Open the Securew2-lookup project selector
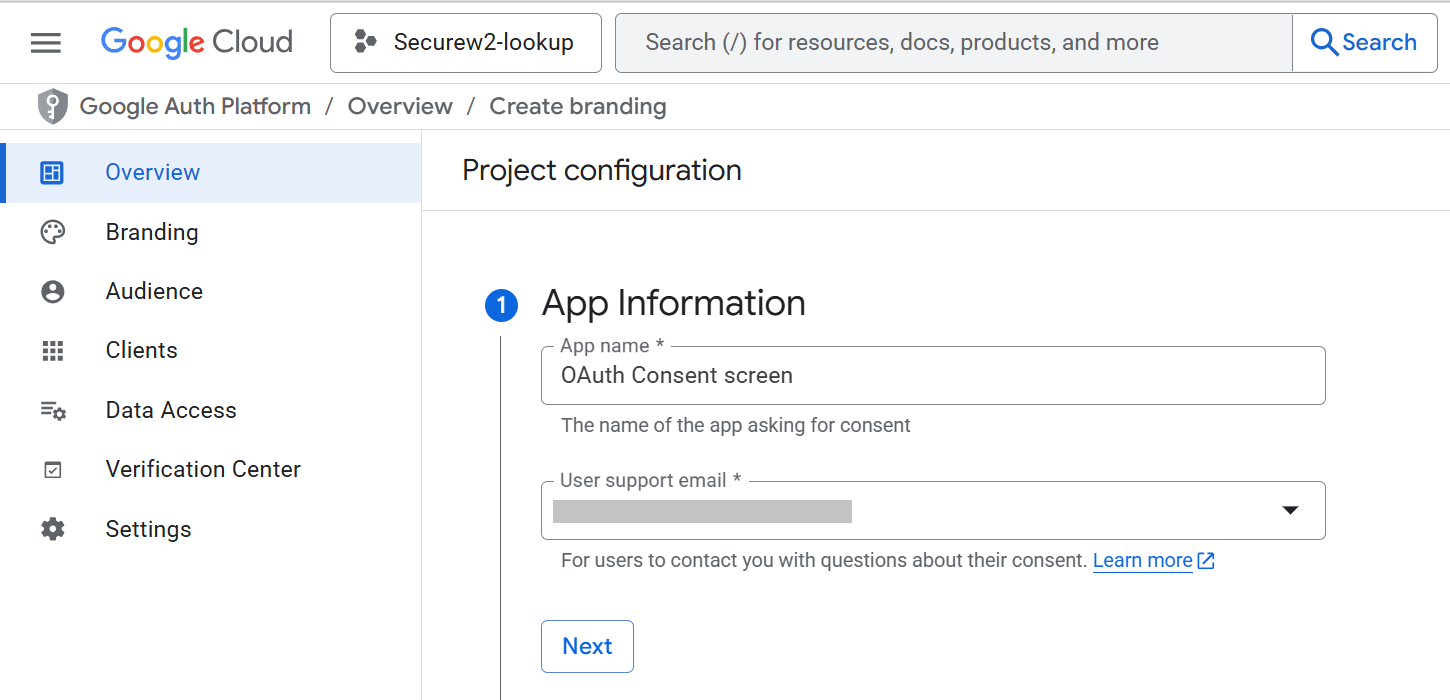 pos(466,43)
